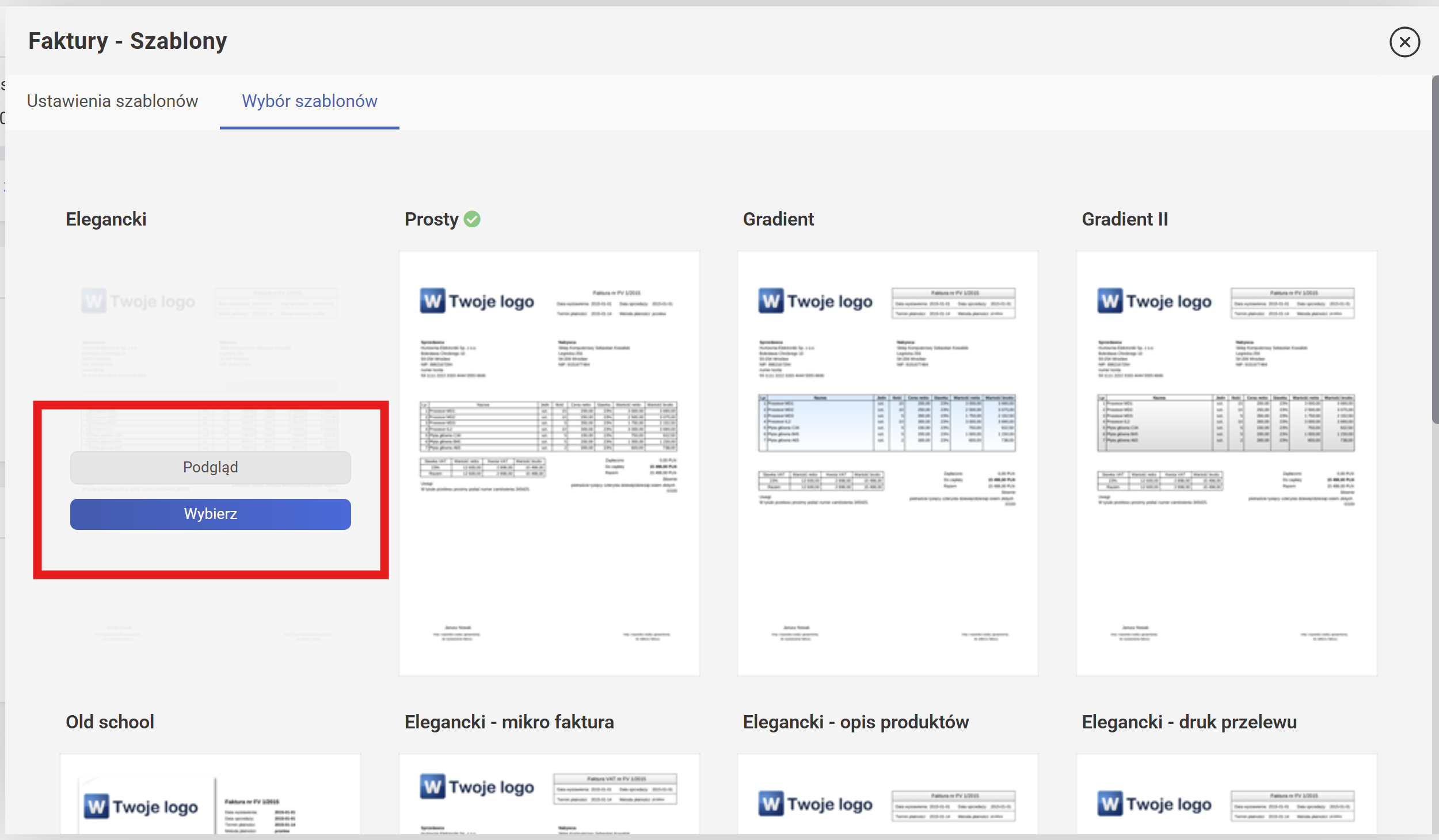Click the Gradient II template title
Viewport: 1439px width, 840px height.
tap(1124, 219)
